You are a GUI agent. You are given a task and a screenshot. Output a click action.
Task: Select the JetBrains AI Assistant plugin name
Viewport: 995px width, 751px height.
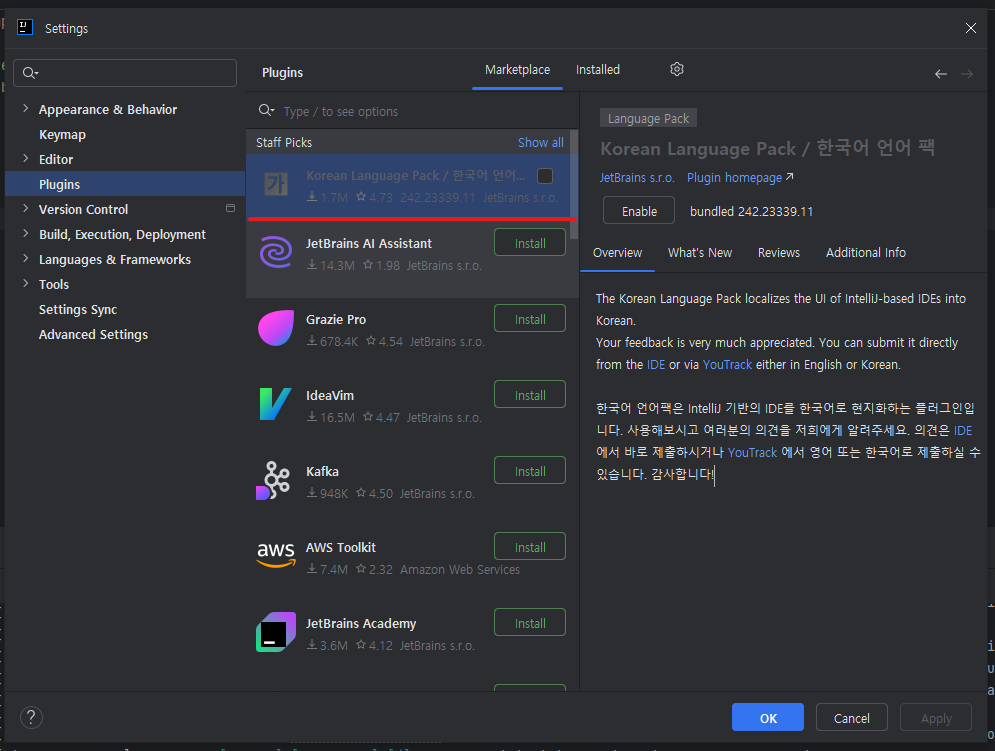tap(369, 243)
